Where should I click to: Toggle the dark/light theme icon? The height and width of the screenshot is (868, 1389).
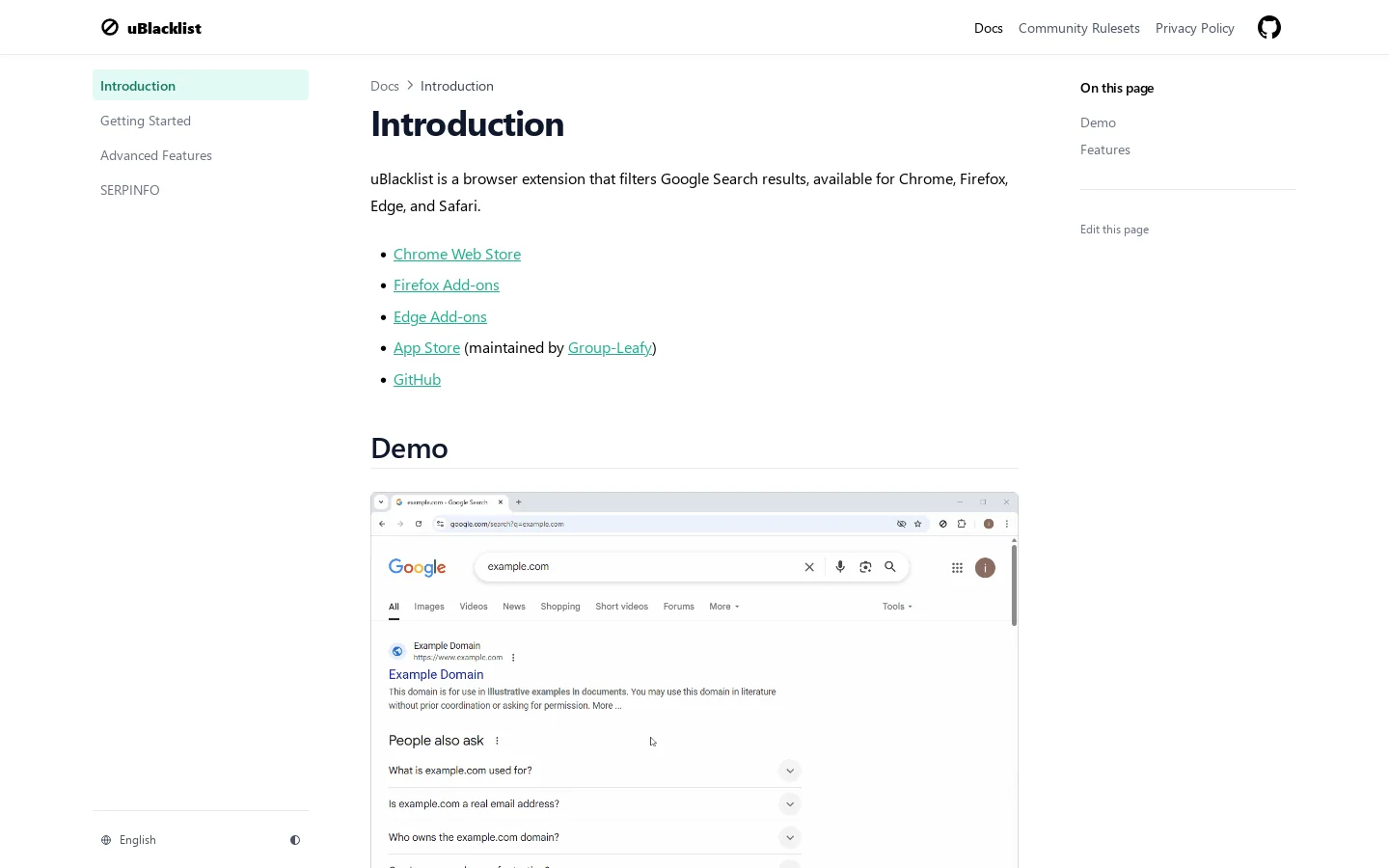[295, 840]
